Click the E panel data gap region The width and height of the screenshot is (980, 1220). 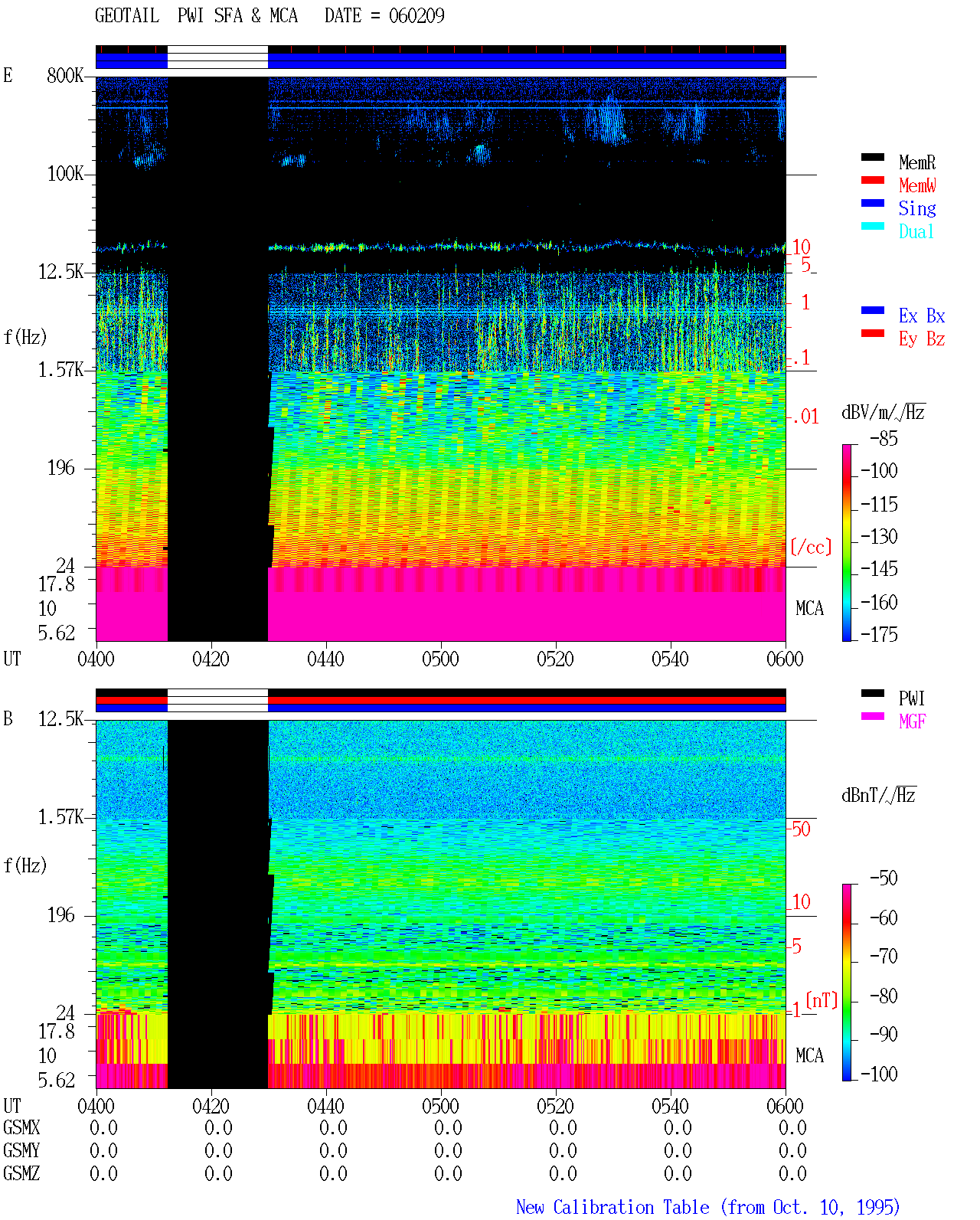coord(218,358)
